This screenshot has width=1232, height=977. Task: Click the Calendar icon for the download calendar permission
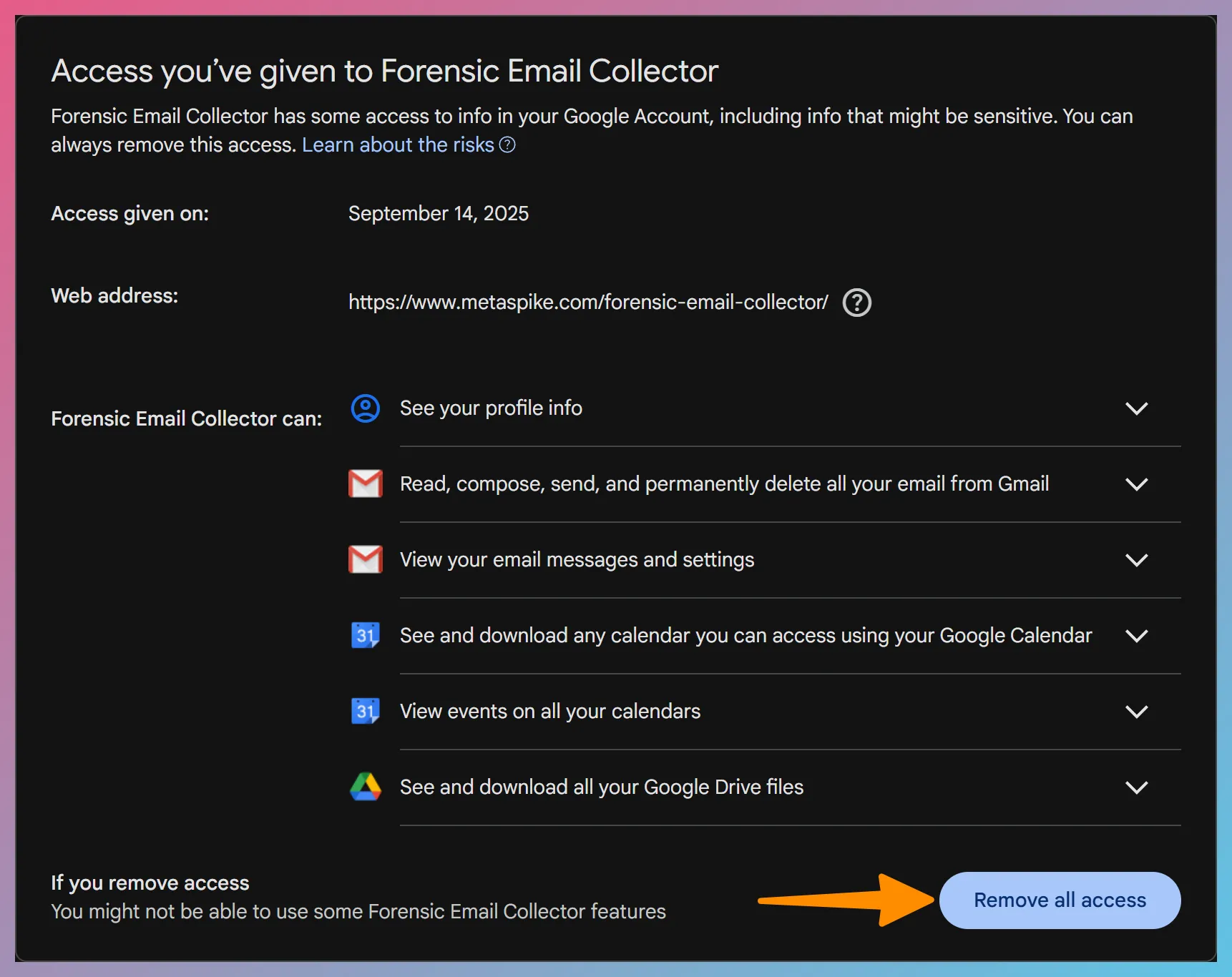(x=365, y=635)
